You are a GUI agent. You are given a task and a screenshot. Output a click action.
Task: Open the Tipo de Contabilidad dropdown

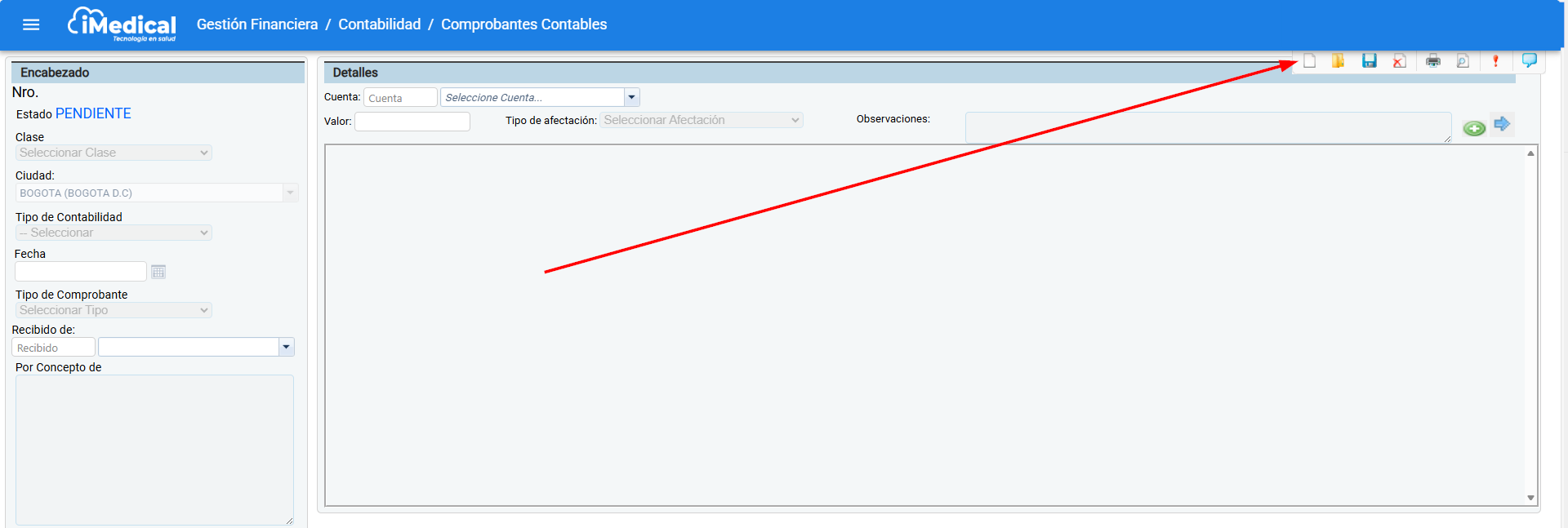(x=114, y=233)
